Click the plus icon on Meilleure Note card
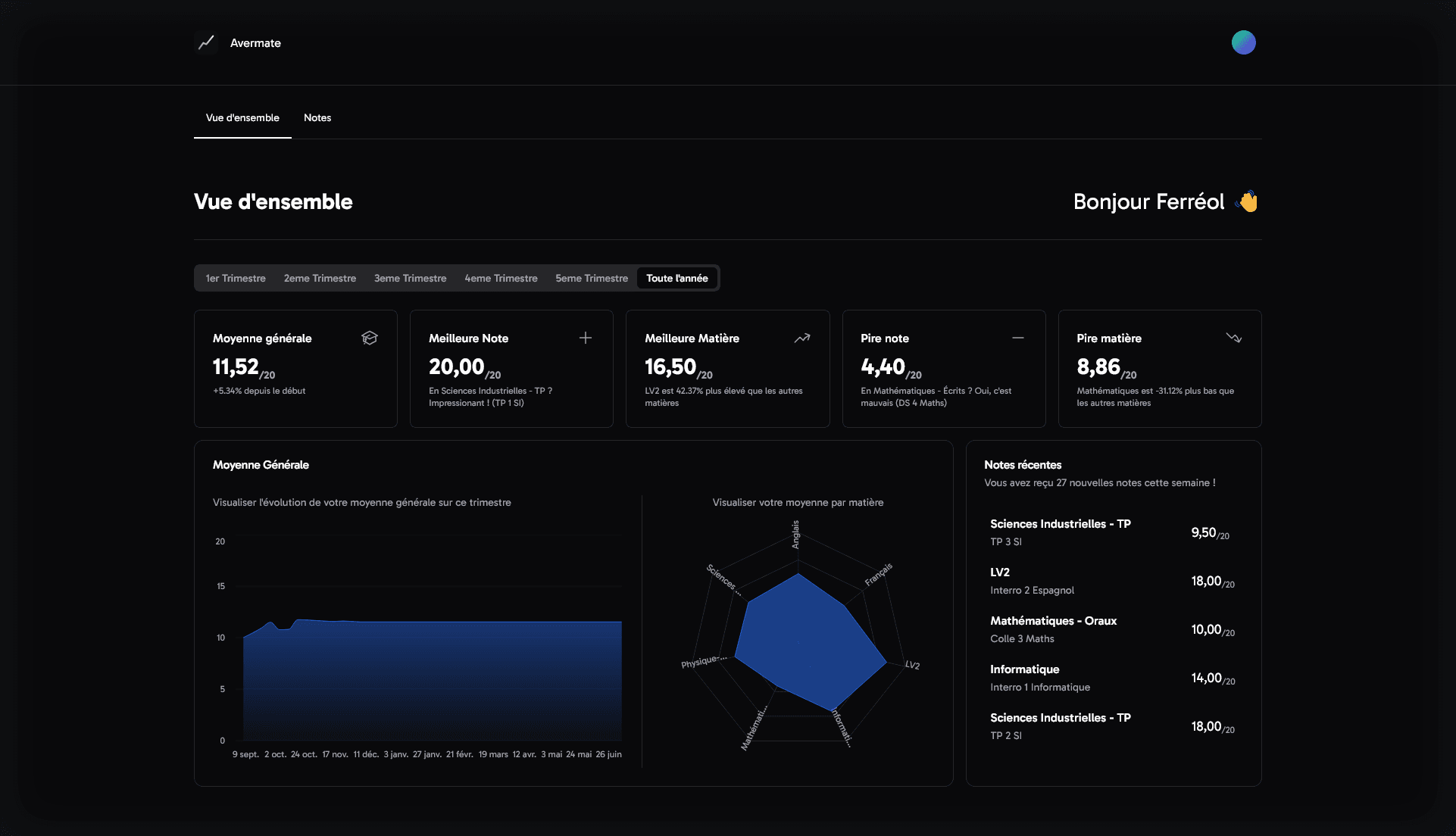 585,338
